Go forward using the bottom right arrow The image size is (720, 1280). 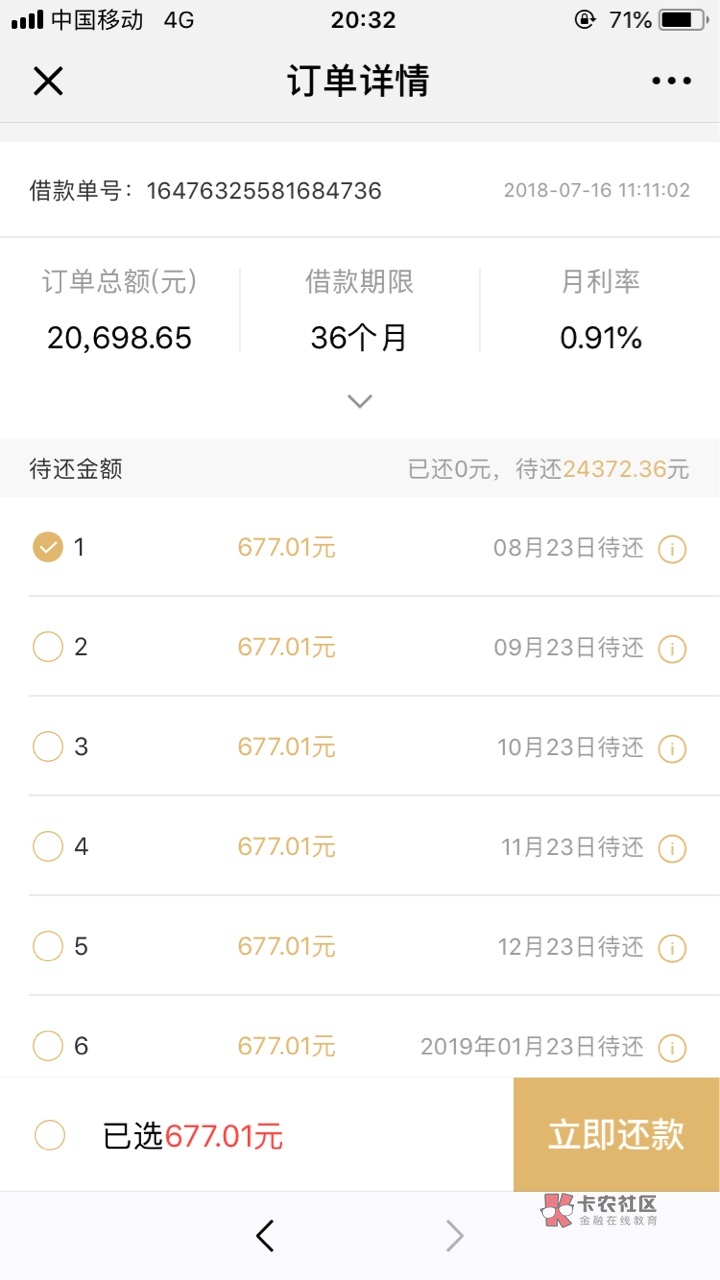455,1237
